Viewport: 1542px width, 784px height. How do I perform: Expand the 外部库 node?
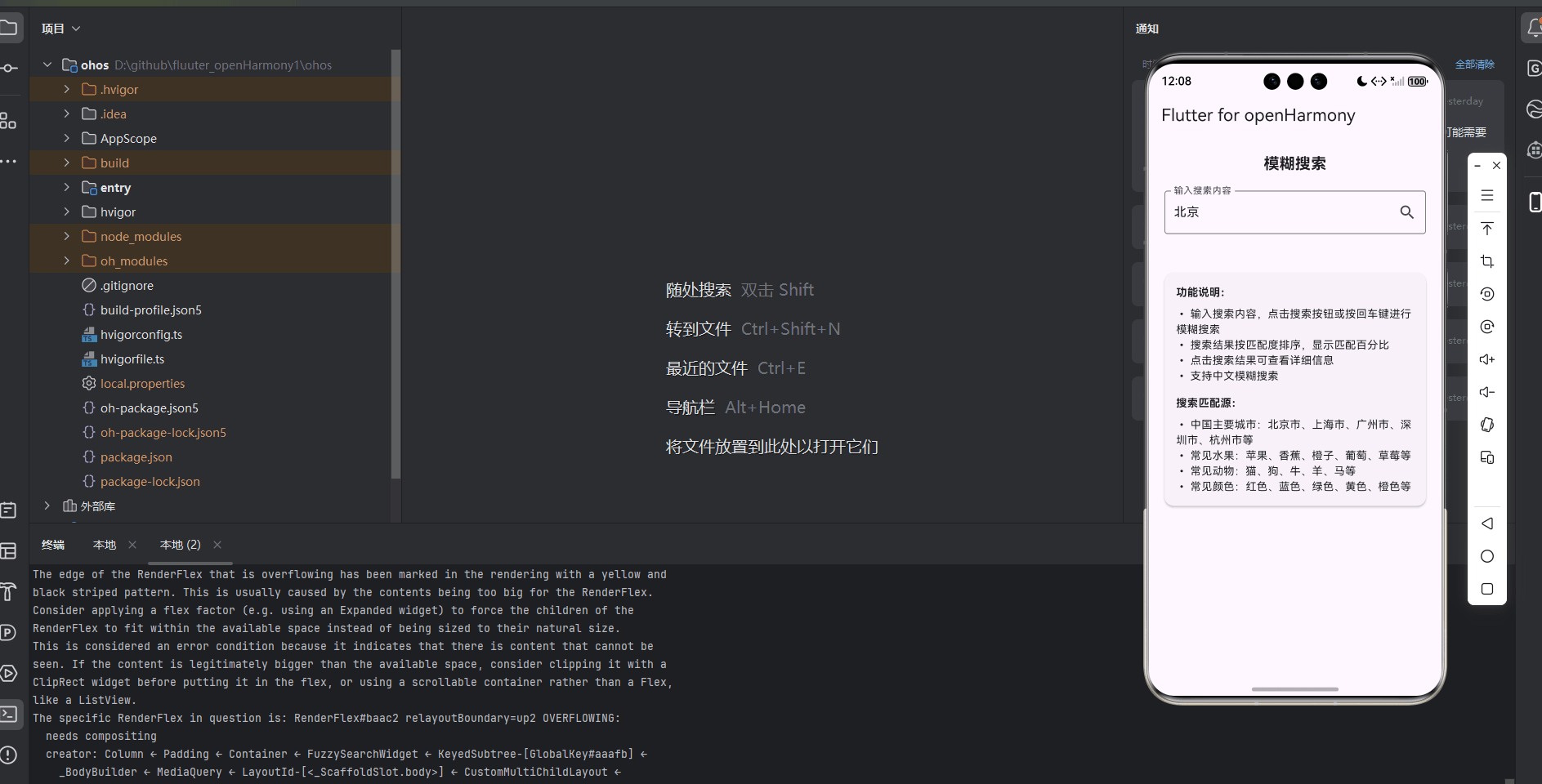47,506
